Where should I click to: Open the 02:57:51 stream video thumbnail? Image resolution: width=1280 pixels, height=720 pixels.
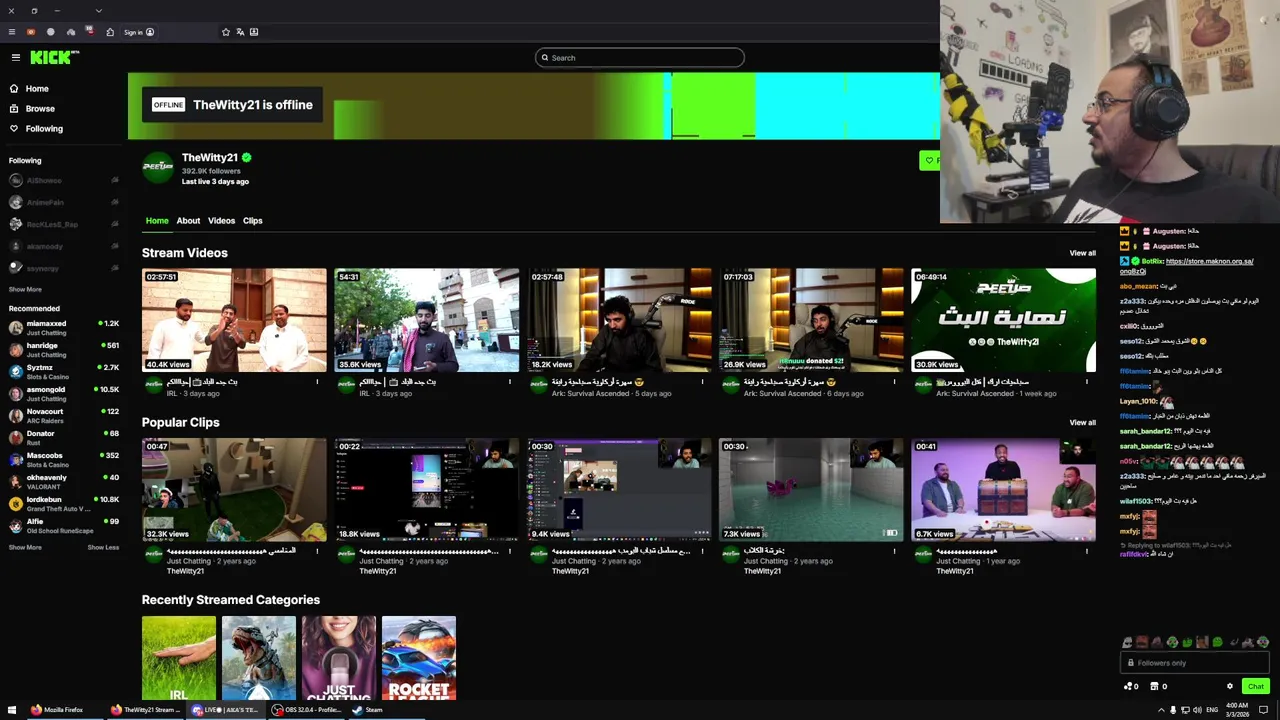[x=234, y=320]
